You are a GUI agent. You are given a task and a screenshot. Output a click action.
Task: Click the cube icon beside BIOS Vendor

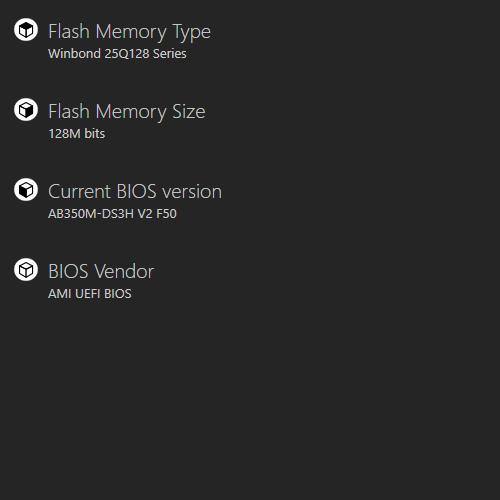26,270
